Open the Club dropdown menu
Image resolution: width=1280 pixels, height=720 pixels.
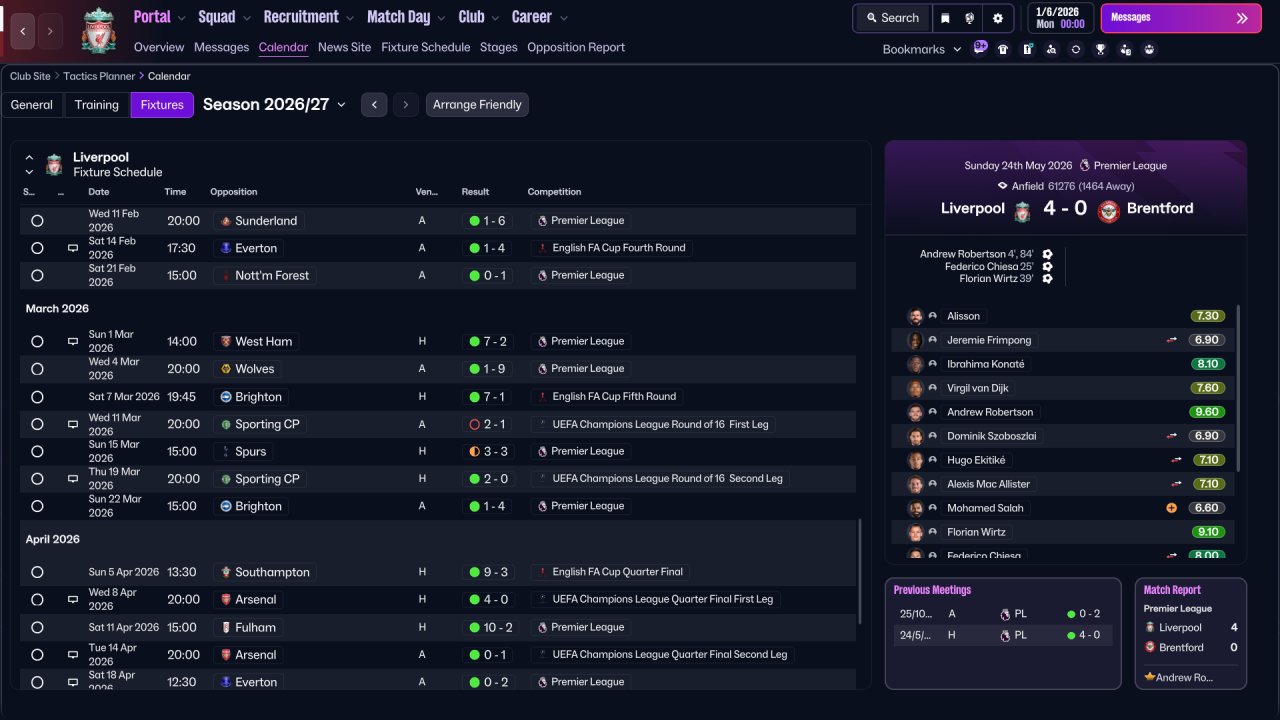pos(479,17)
